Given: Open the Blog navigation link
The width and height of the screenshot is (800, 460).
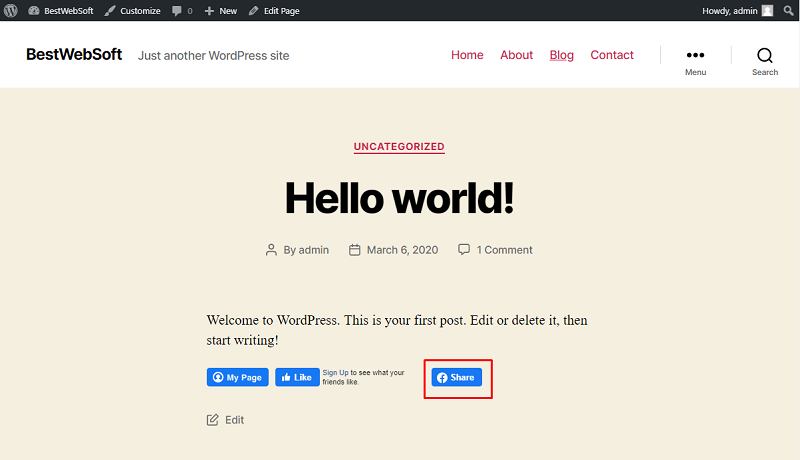Looking at the screenshot, I should tap(561, 55).
